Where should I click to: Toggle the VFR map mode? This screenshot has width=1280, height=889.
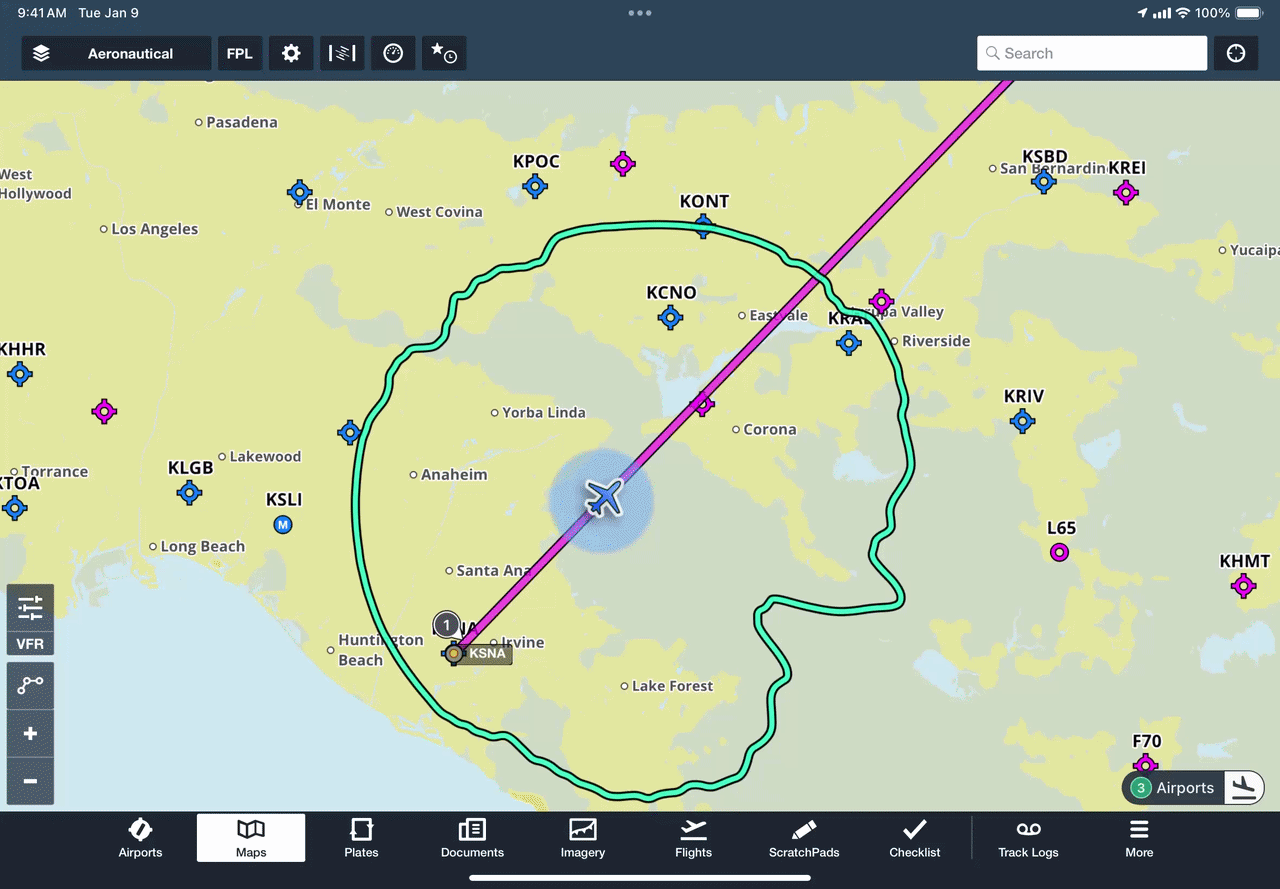(x=30, y=643)
